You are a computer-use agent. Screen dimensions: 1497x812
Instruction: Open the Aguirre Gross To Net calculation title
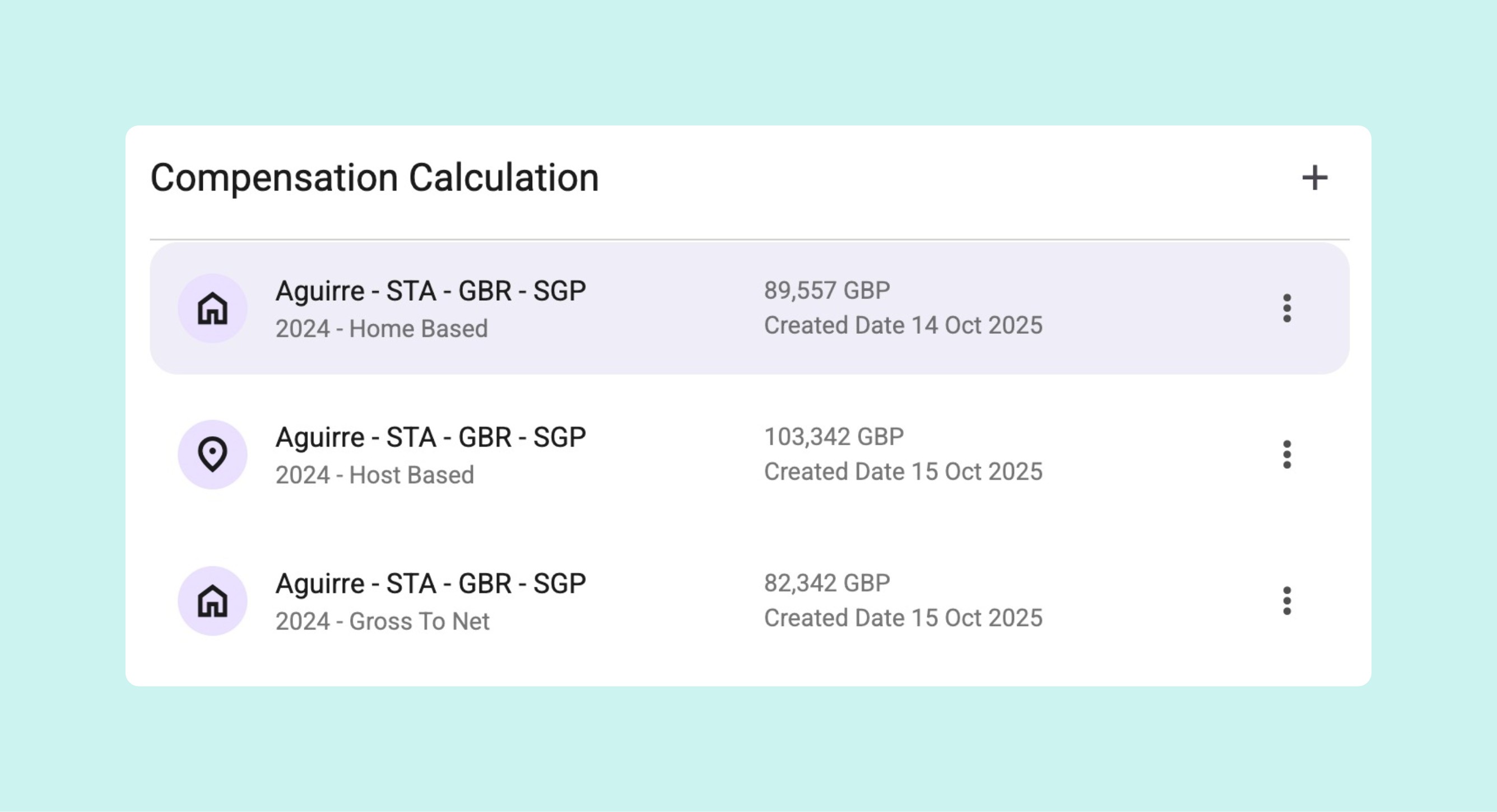click(430, 584)
